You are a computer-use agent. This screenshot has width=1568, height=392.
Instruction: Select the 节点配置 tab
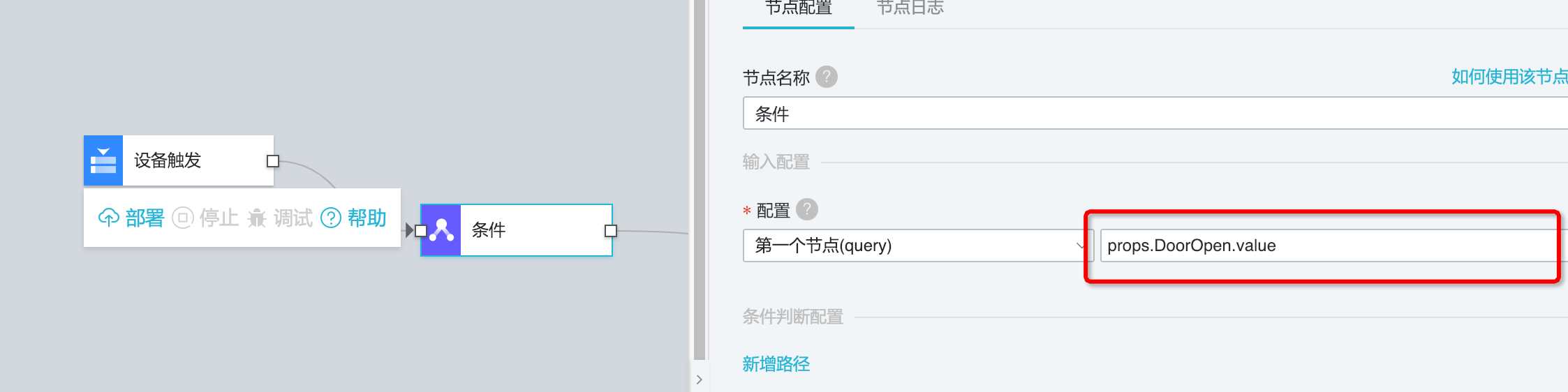(x=799, y=8)
